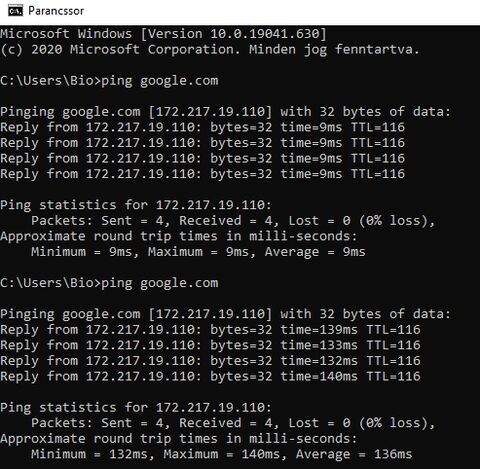Click the Microsoft Corporation copyright line
Screen dimensions: 480x469
click(x=210, y=49)
